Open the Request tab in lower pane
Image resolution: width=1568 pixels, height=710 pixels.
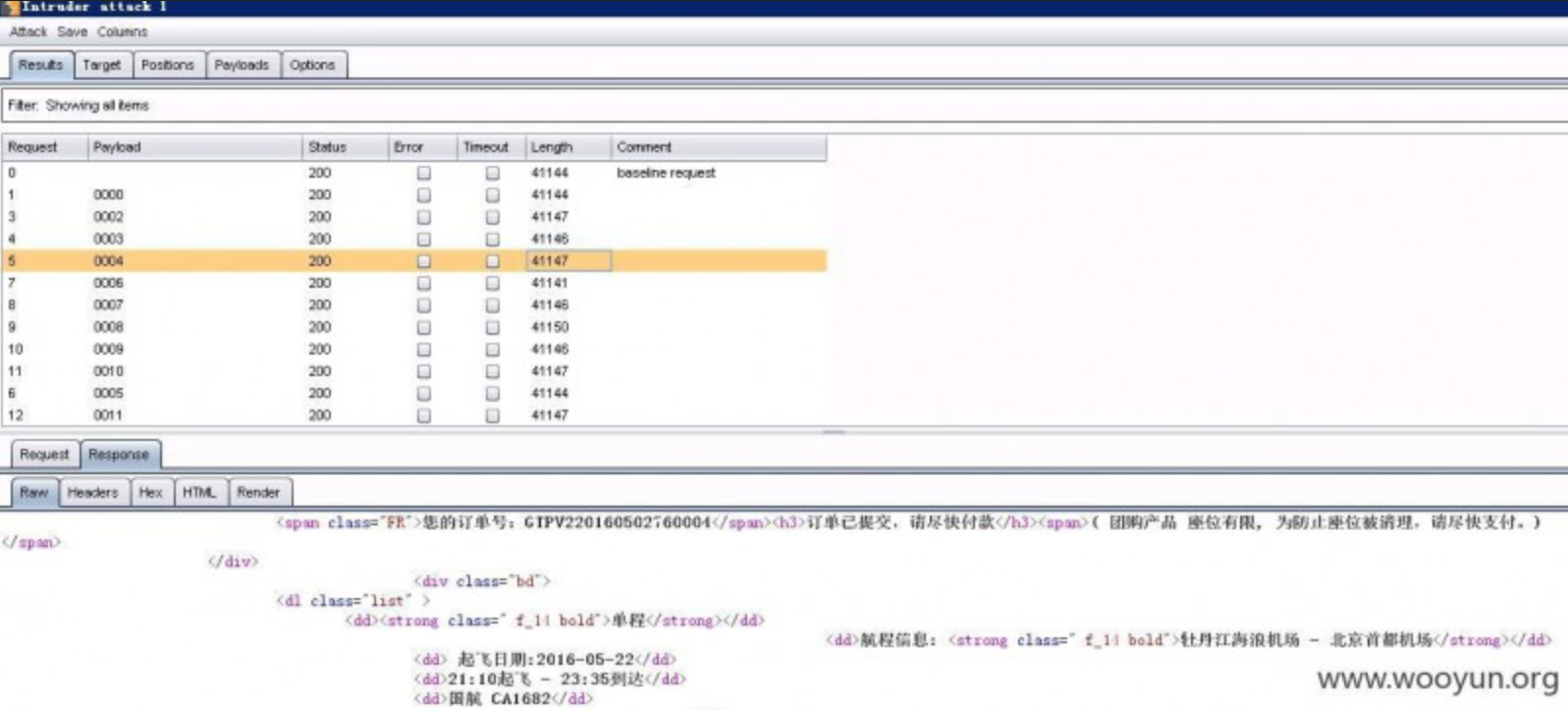(x=44, y=455)
